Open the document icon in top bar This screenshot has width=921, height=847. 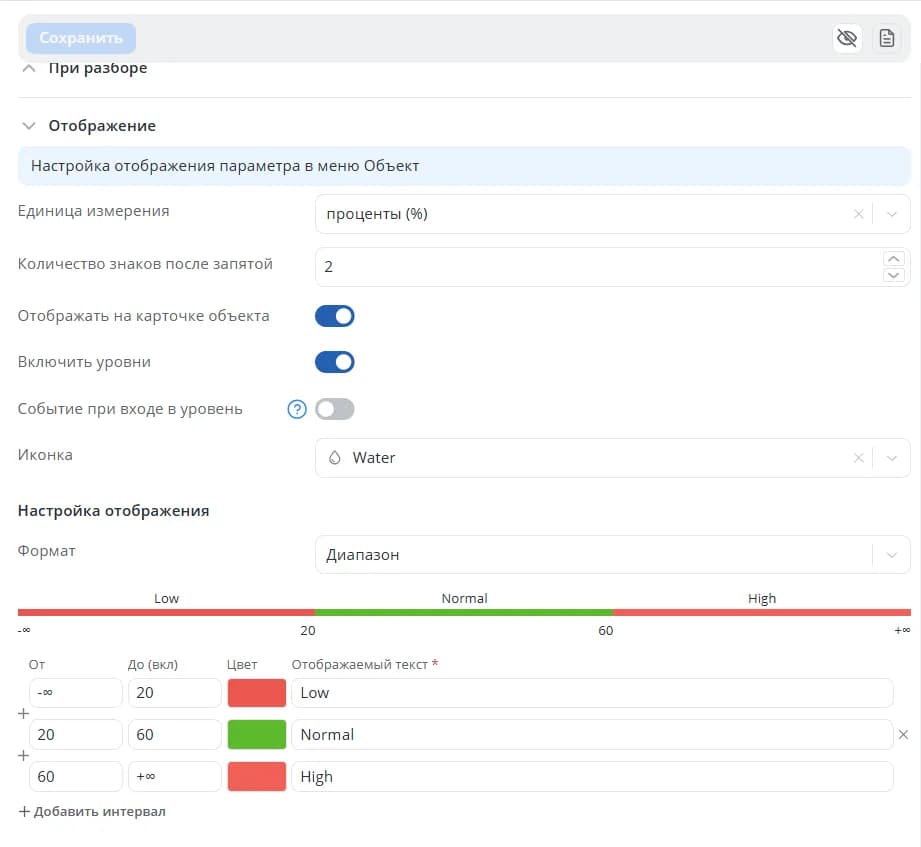pos(886,38)
